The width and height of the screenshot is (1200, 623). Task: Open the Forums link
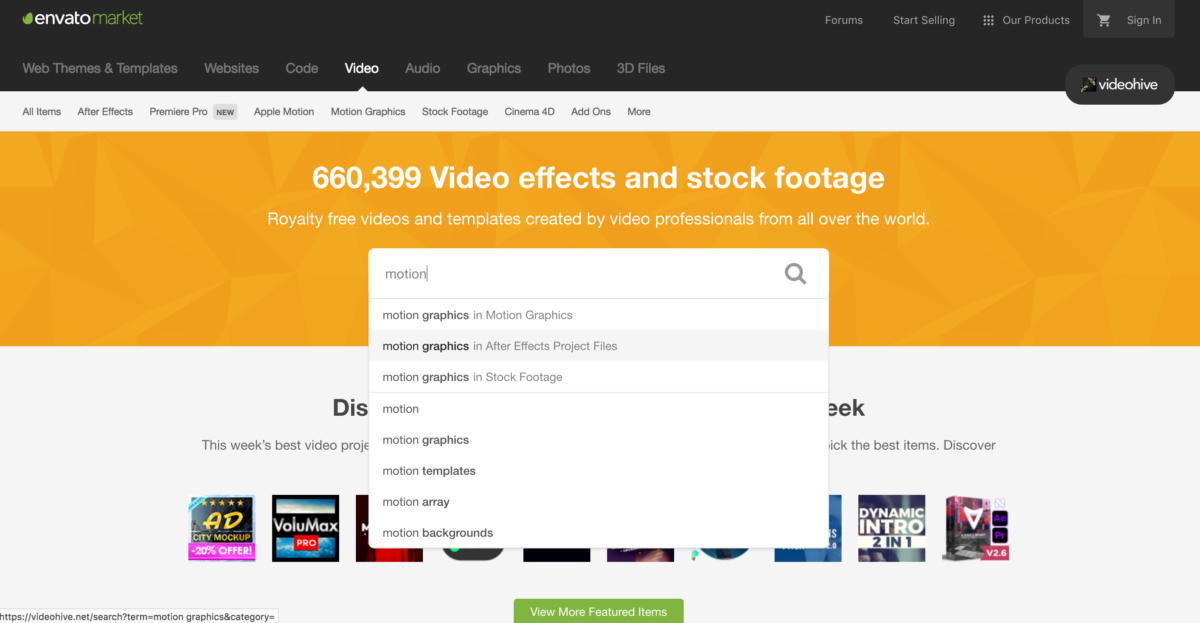pos(844,20)
